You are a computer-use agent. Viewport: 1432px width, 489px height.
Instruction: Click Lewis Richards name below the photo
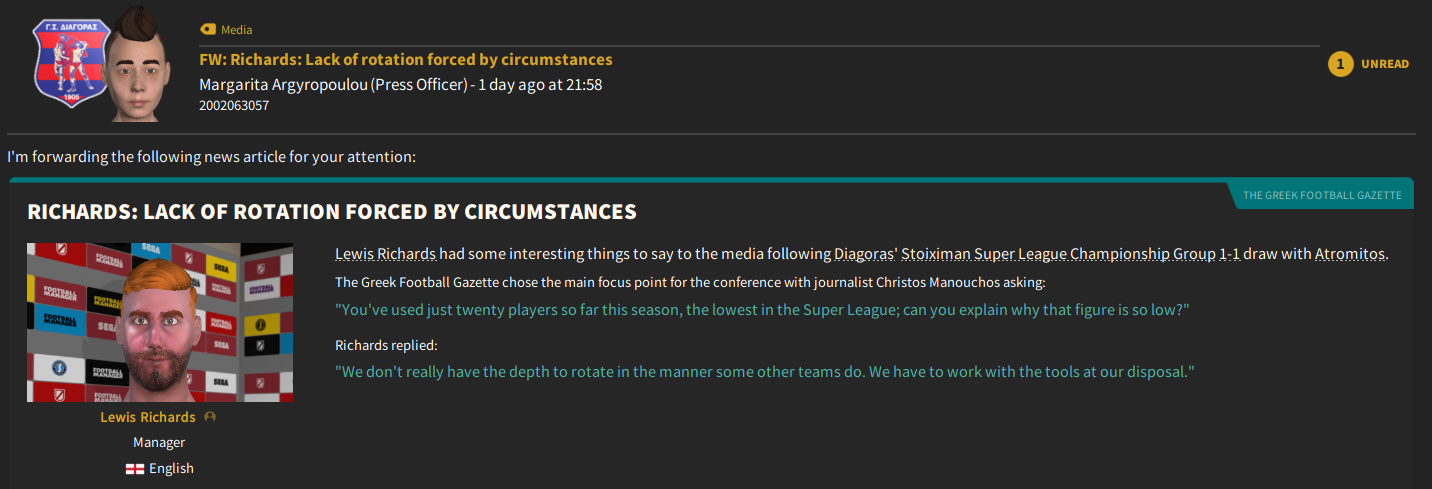148,417
